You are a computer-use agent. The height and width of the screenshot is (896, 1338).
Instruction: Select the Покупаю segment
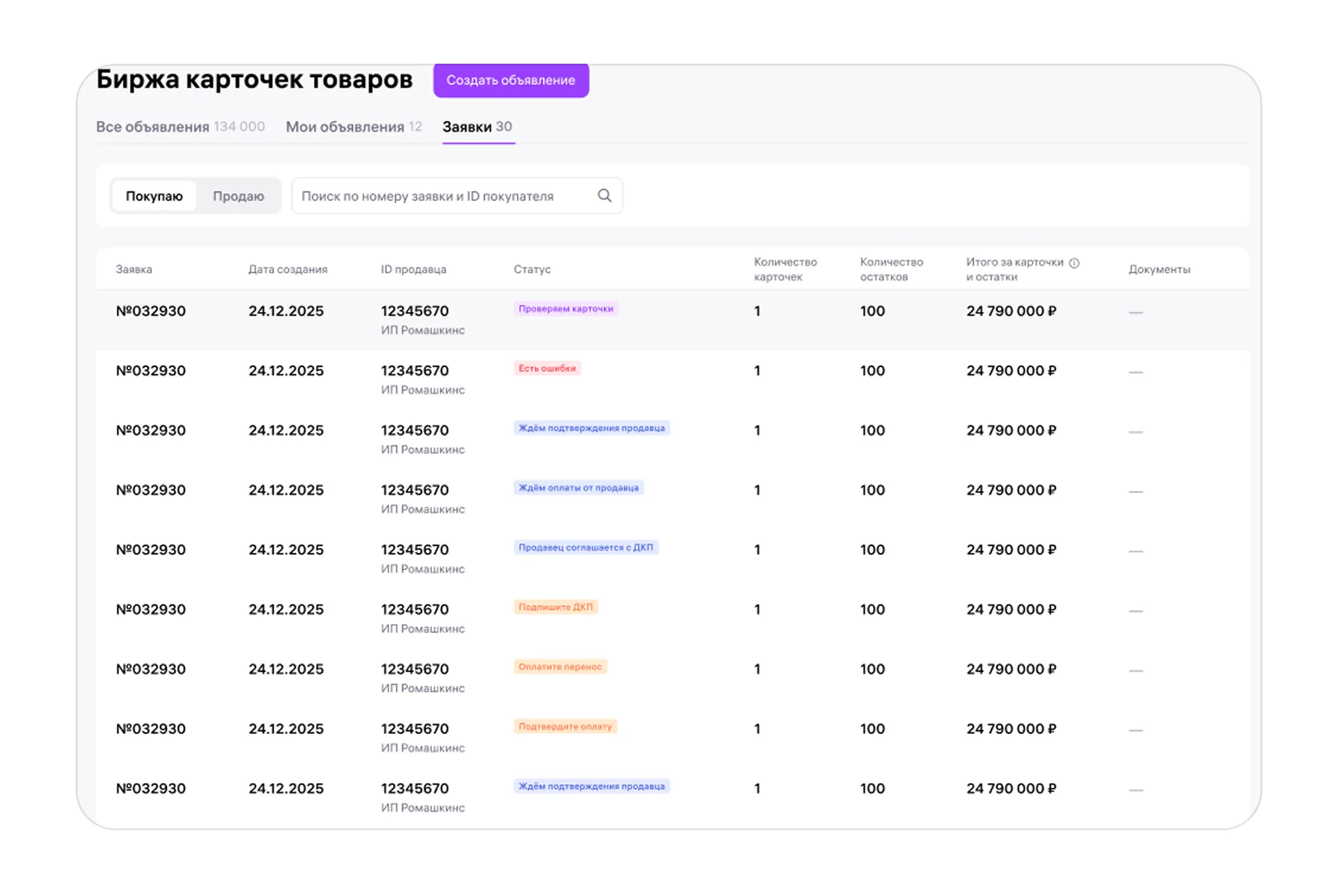(154, 196)
